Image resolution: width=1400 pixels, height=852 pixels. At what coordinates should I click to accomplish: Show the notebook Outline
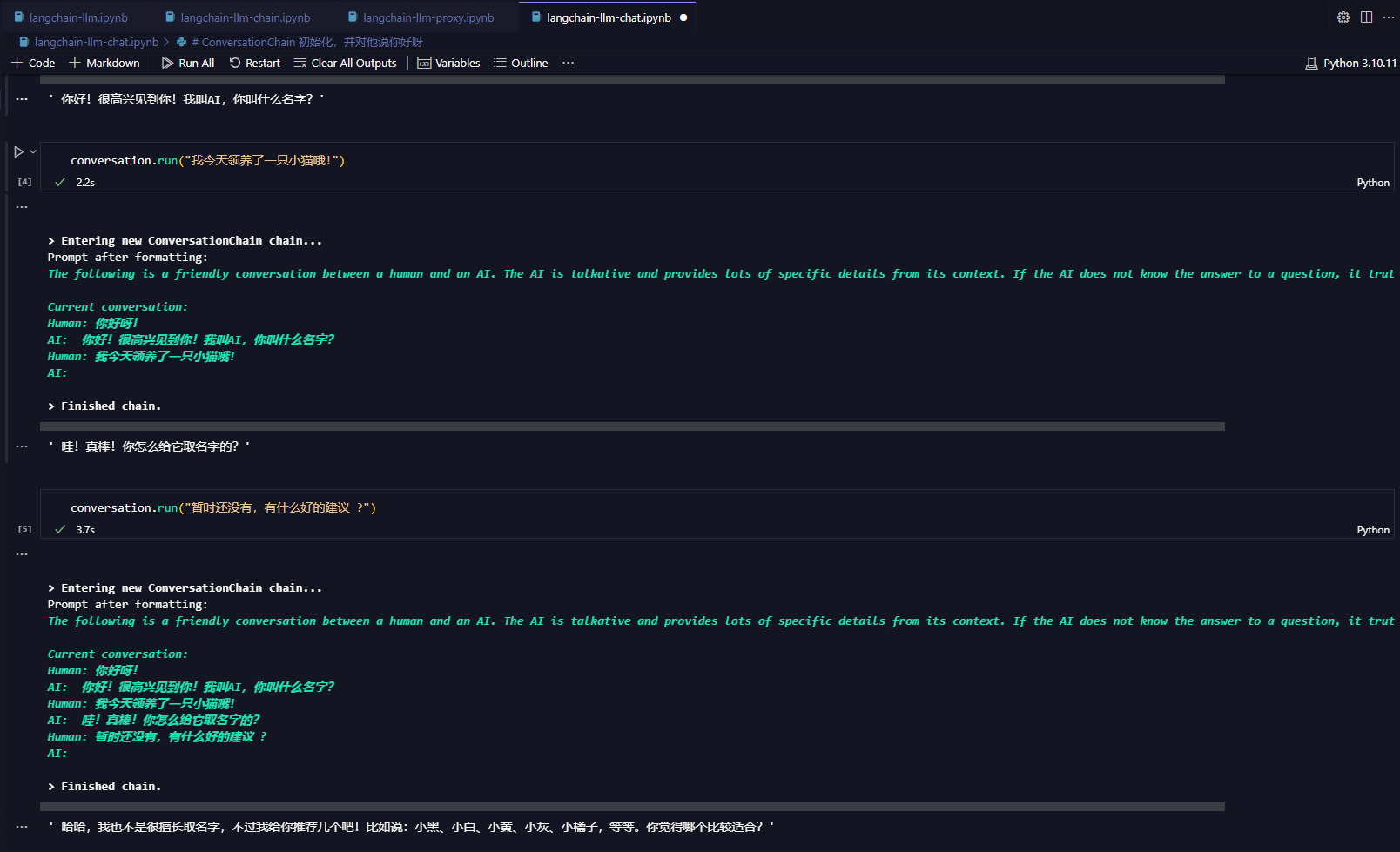tap(521, 63)
